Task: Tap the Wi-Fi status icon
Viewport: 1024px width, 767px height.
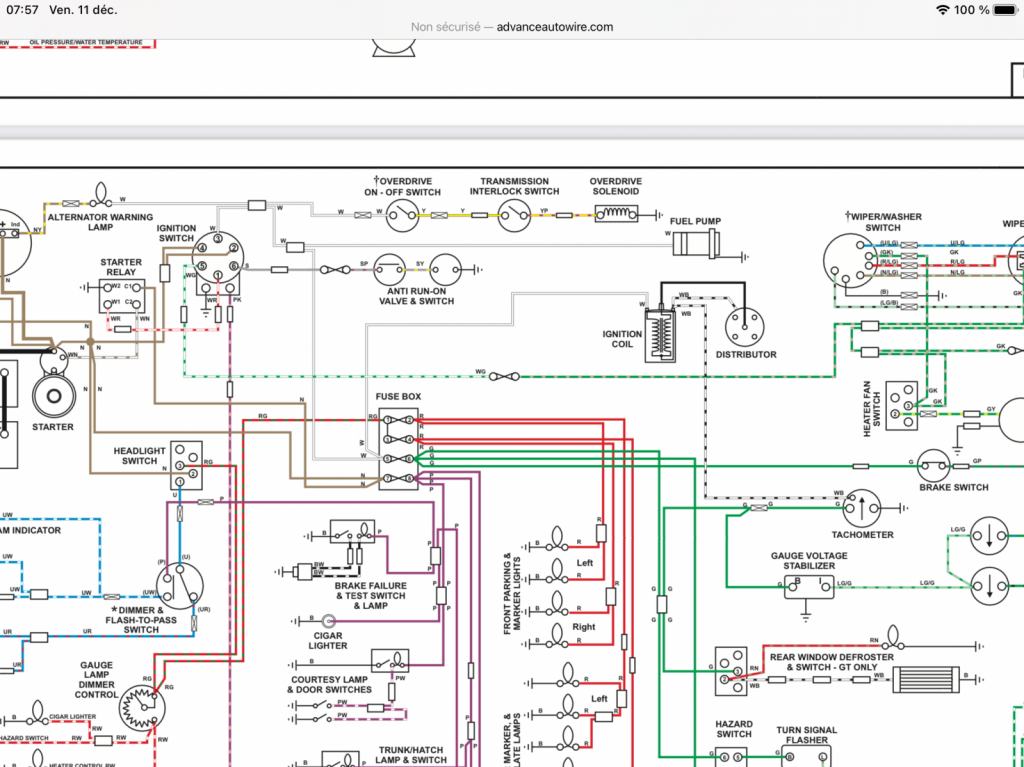Action: (x=942, y=10)
